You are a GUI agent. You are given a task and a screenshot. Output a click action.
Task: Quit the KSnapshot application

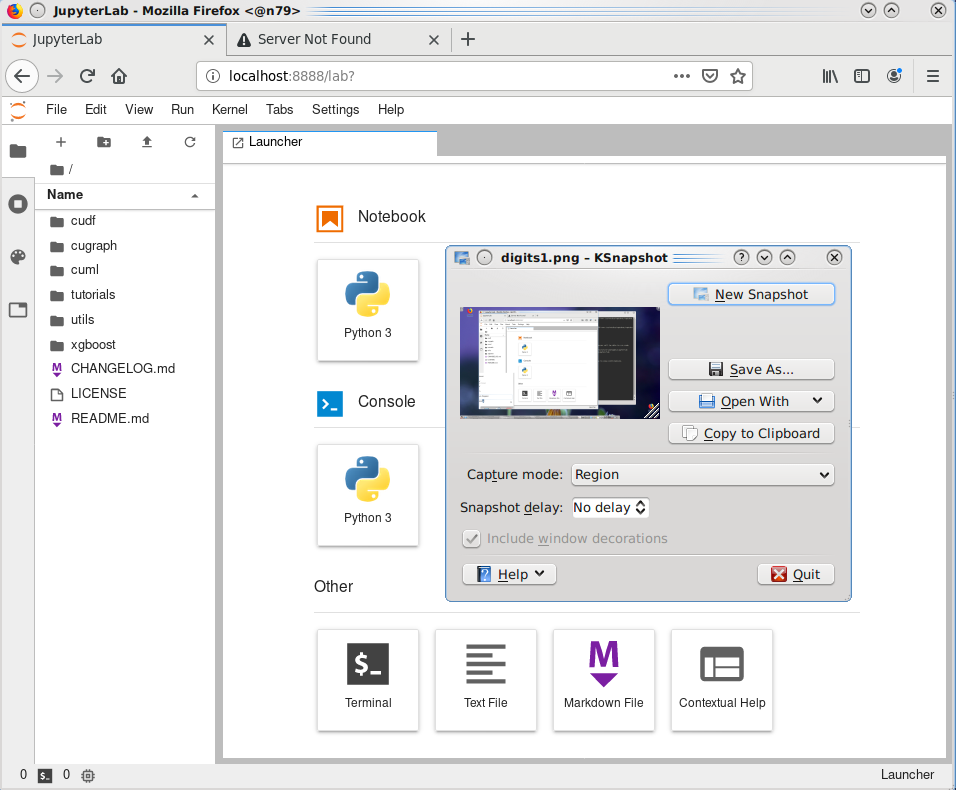coord(796,574)
